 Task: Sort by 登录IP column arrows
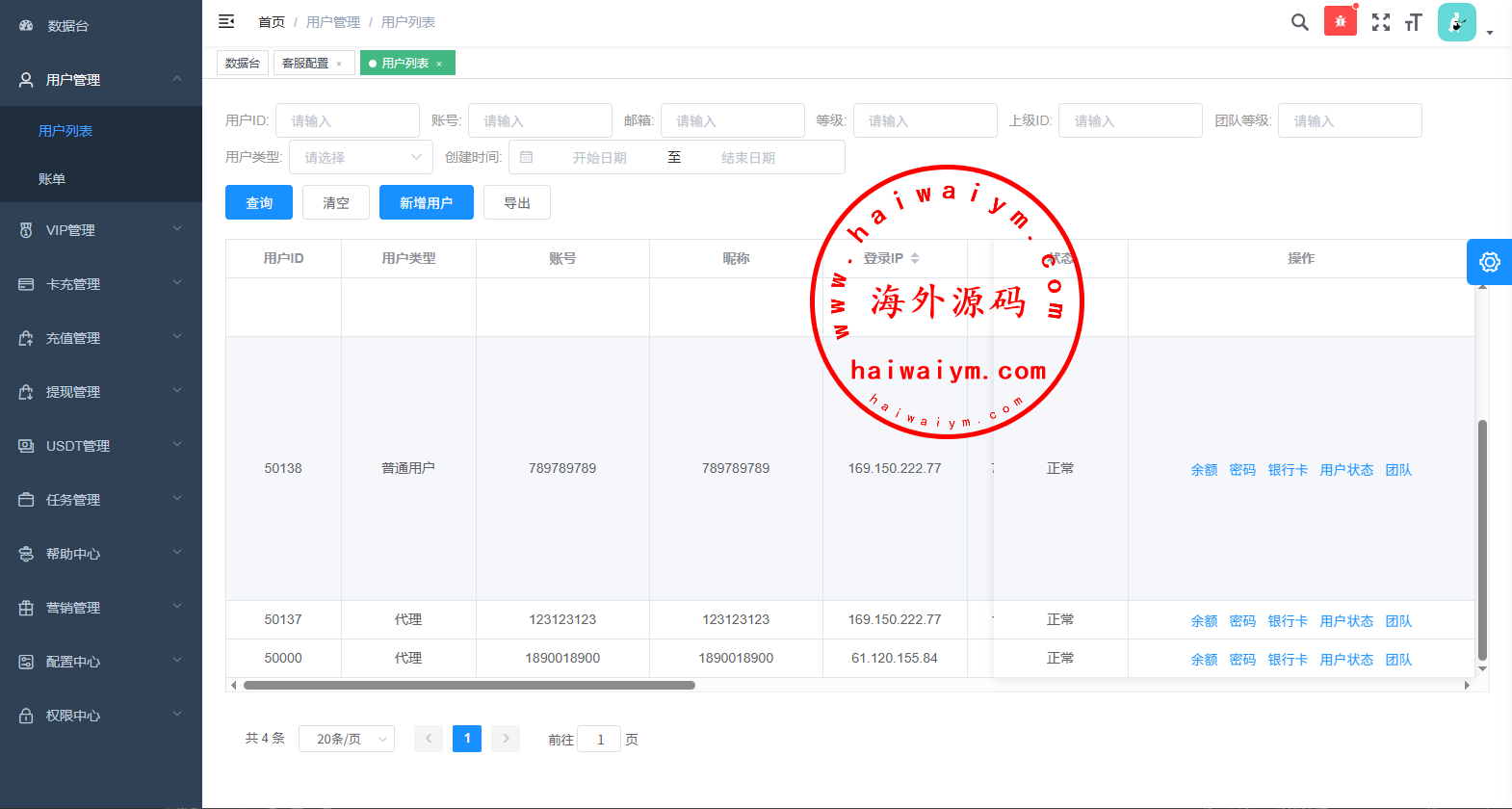(915, 258)
